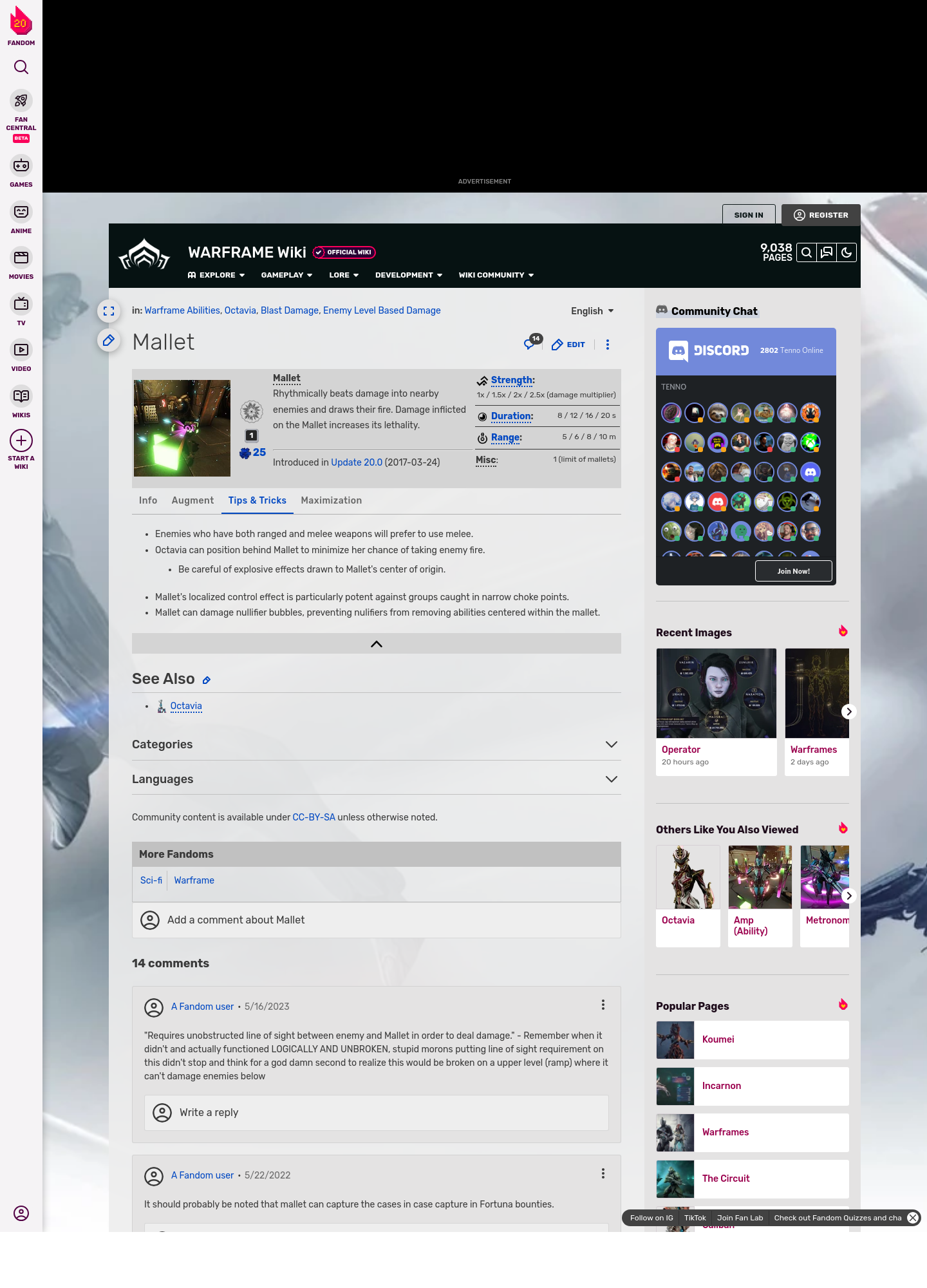Switch to the Info tab
927x1288 pixels.
click(148, 500)
